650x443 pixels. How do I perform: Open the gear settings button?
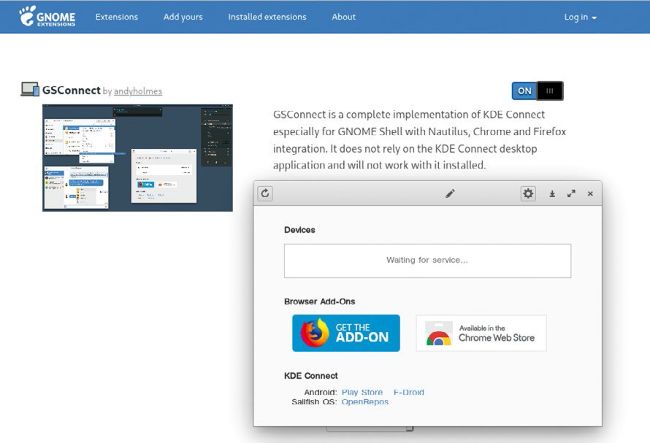[x=528, y=194]
